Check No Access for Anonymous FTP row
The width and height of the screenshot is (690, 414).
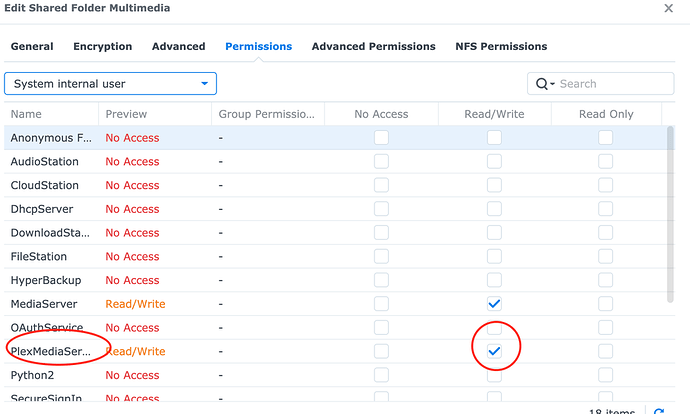click(x=382, y=138)
